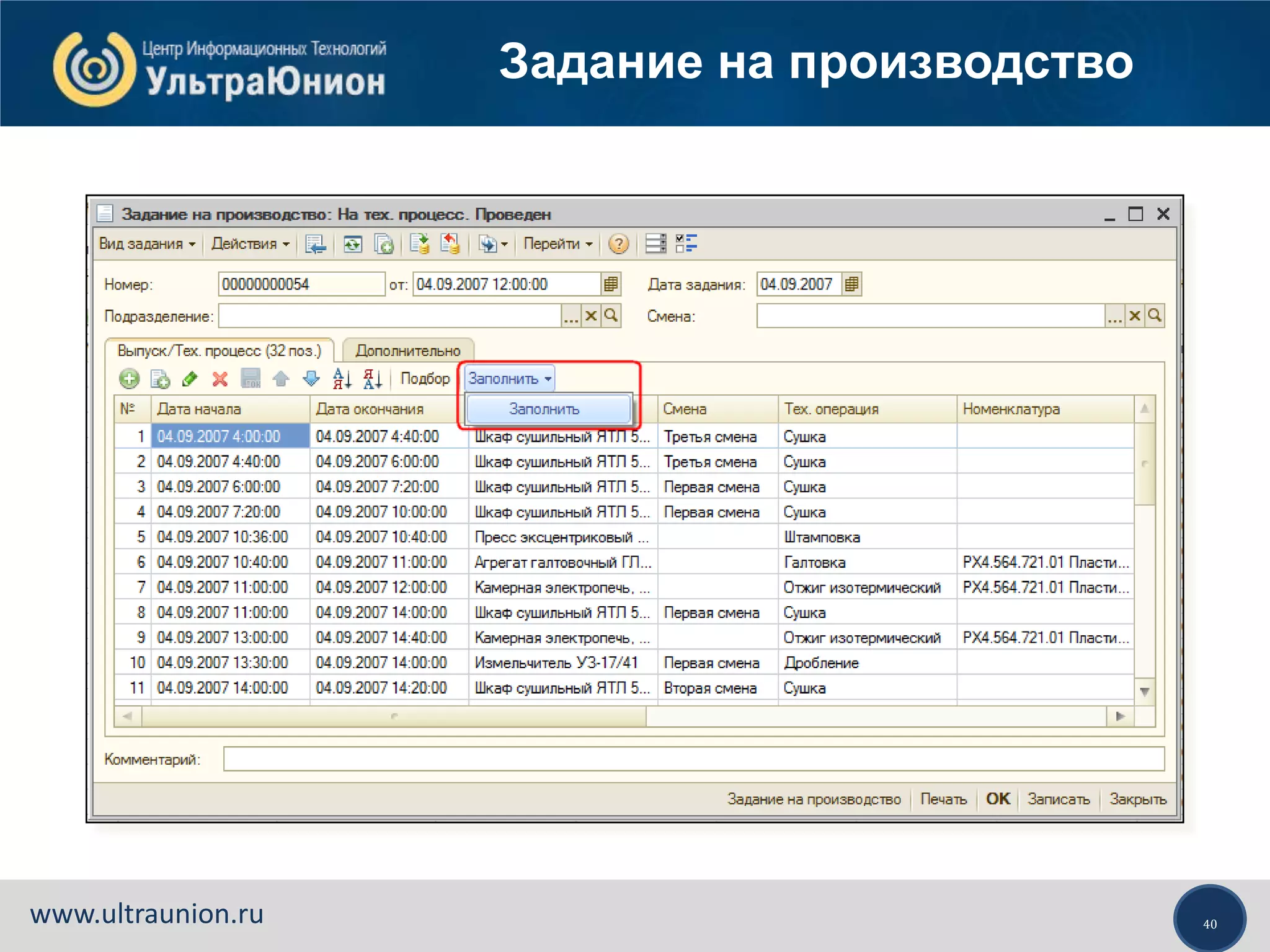Expand the Действия dropdown menu
Viewport: 1270px width, 952px height.
251,244
